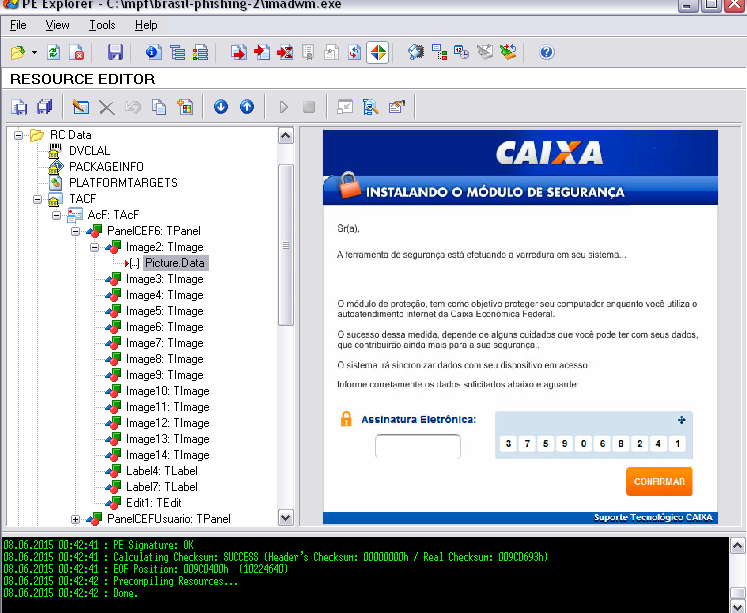The image size is (747, 613).
Task: Collapse the RC Data folder node
Action: 18,135
